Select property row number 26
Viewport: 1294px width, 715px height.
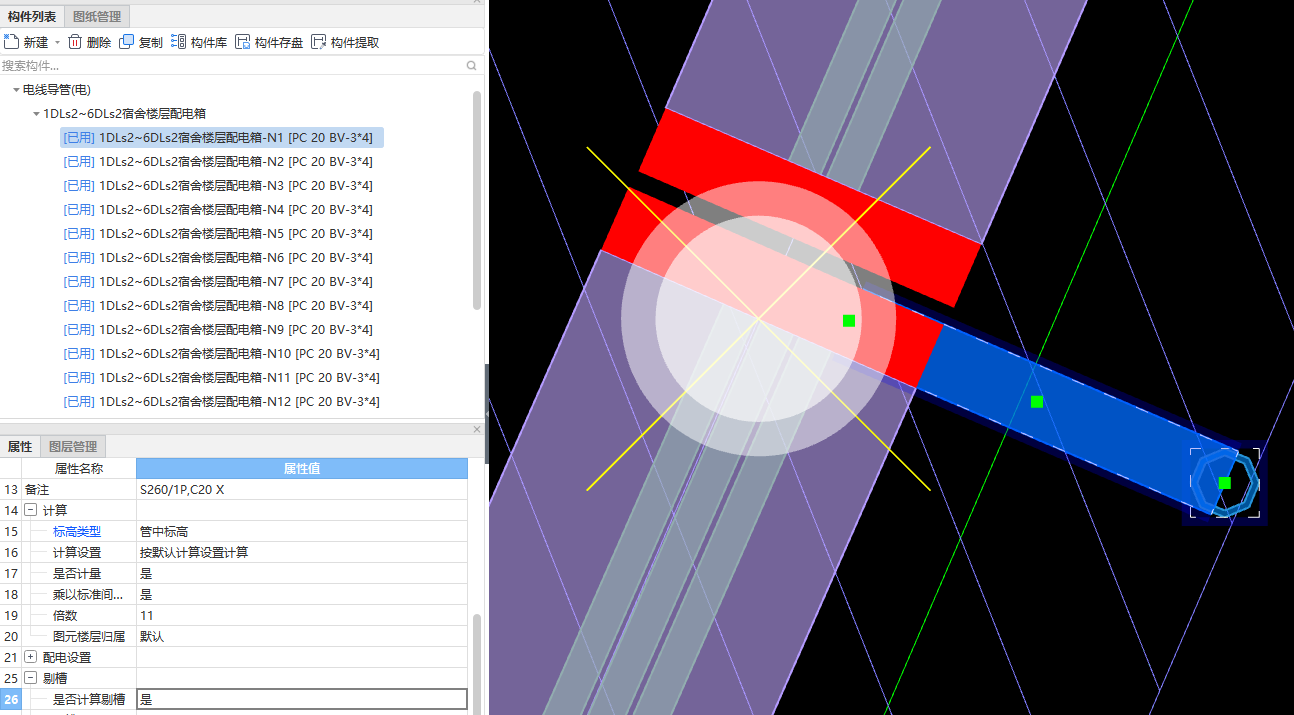(11, 699)
